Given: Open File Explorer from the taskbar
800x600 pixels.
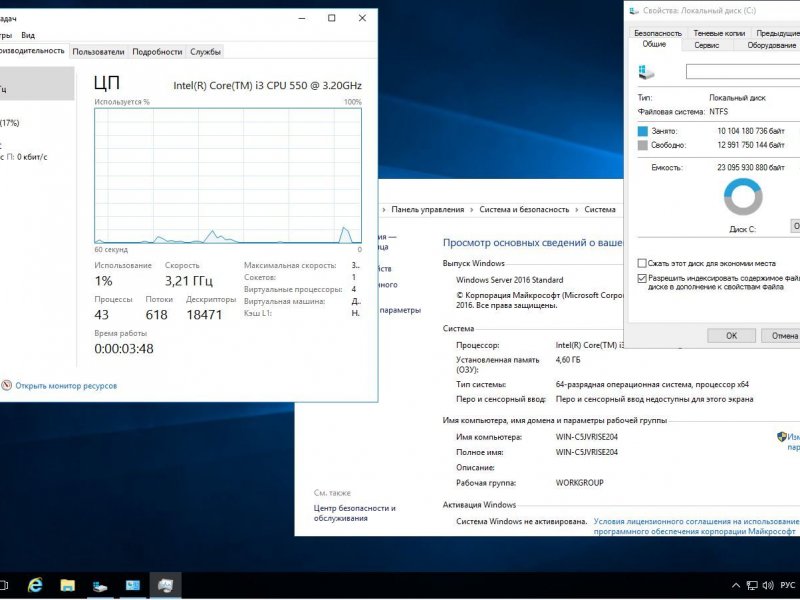Looking at the screenshot, I should point(67,585).
